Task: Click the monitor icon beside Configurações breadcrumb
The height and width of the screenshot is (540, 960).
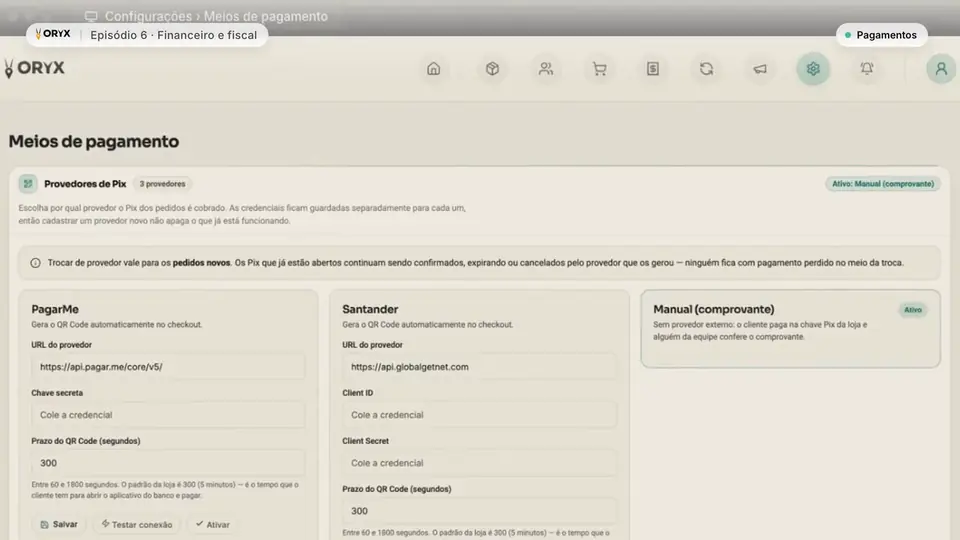Action: point(91,17)
